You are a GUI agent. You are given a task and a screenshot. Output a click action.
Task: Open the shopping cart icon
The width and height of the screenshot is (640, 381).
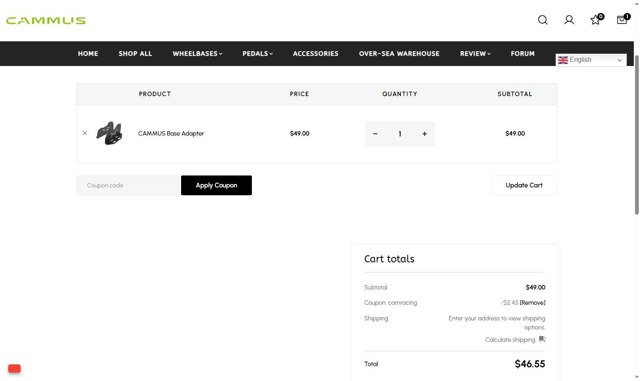coord(623,19)
